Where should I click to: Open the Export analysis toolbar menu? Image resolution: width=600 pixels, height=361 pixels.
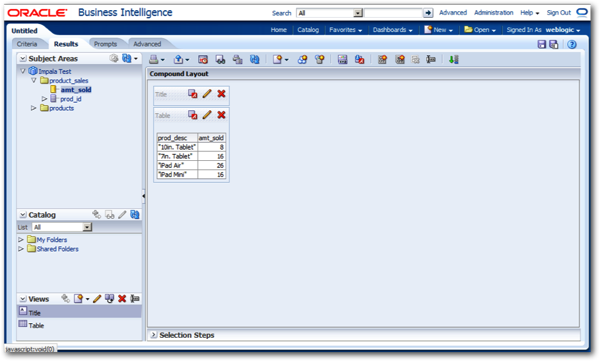pyautogui.click(x=181, y=59)
